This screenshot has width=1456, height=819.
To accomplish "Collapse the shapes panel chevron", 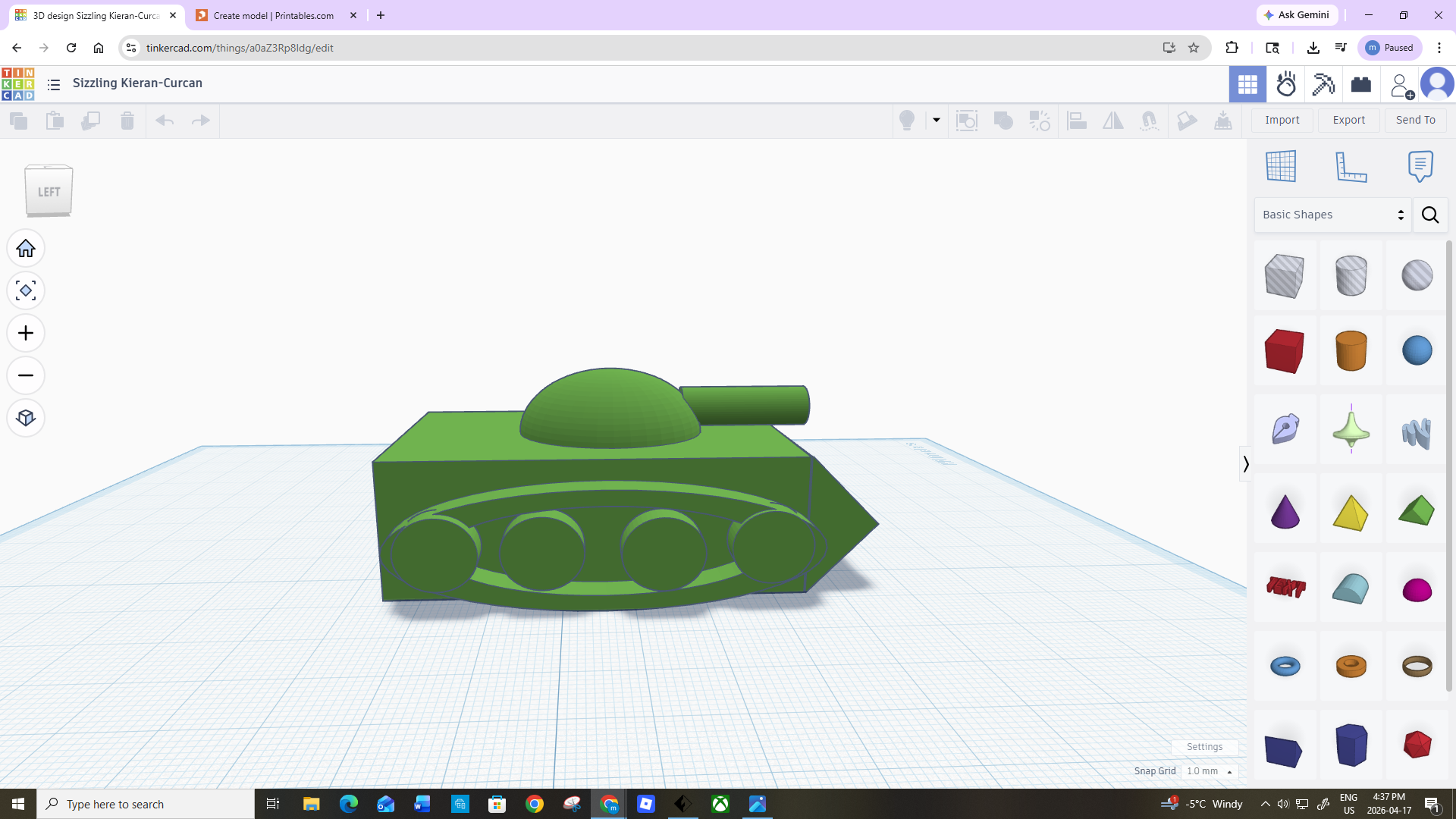I will tap(1245, 463).
